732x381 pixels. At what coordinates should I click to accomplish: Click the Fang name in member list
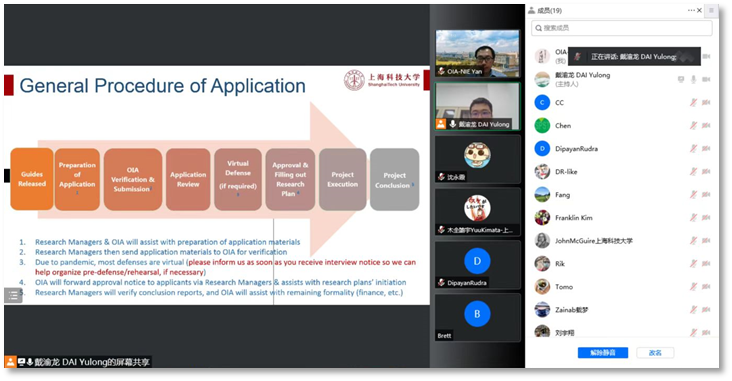pyautogui.click(x=563, y=194)
